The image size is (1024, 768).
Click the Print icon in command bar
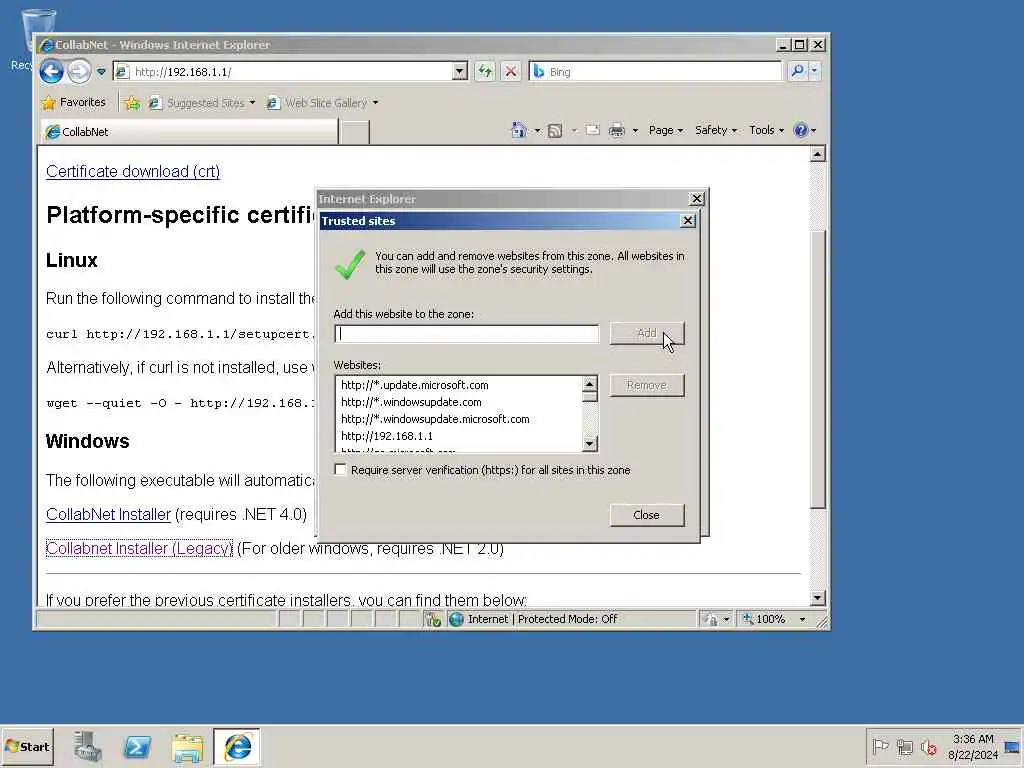coord(616,131)
